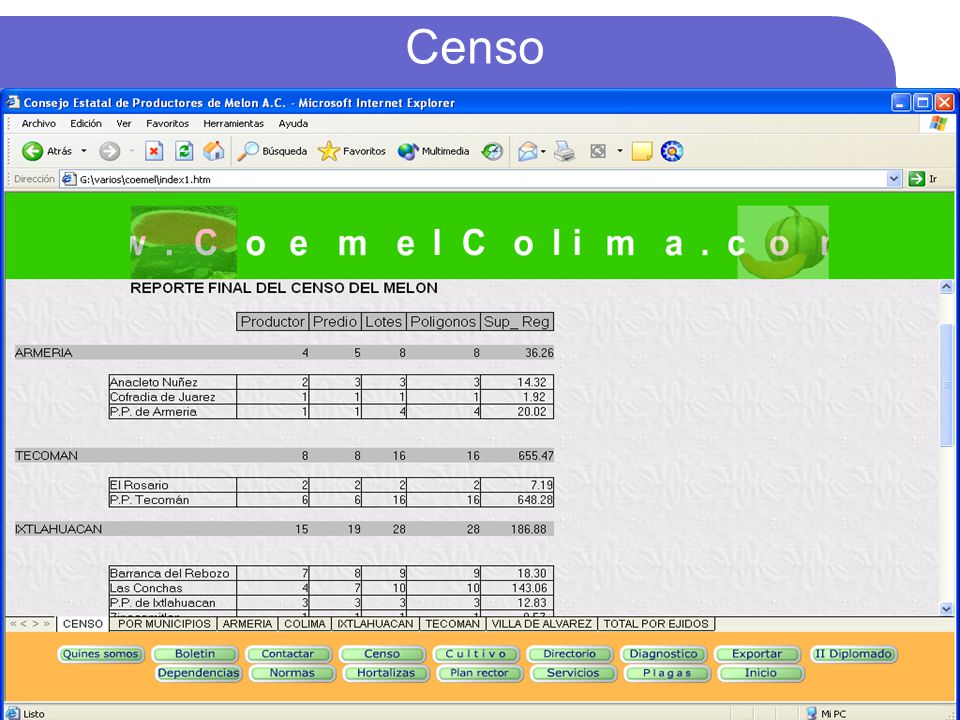Click the Sup_ Reg column header
The width and height of the screenshot is (960, 720).
click(517, 322)
